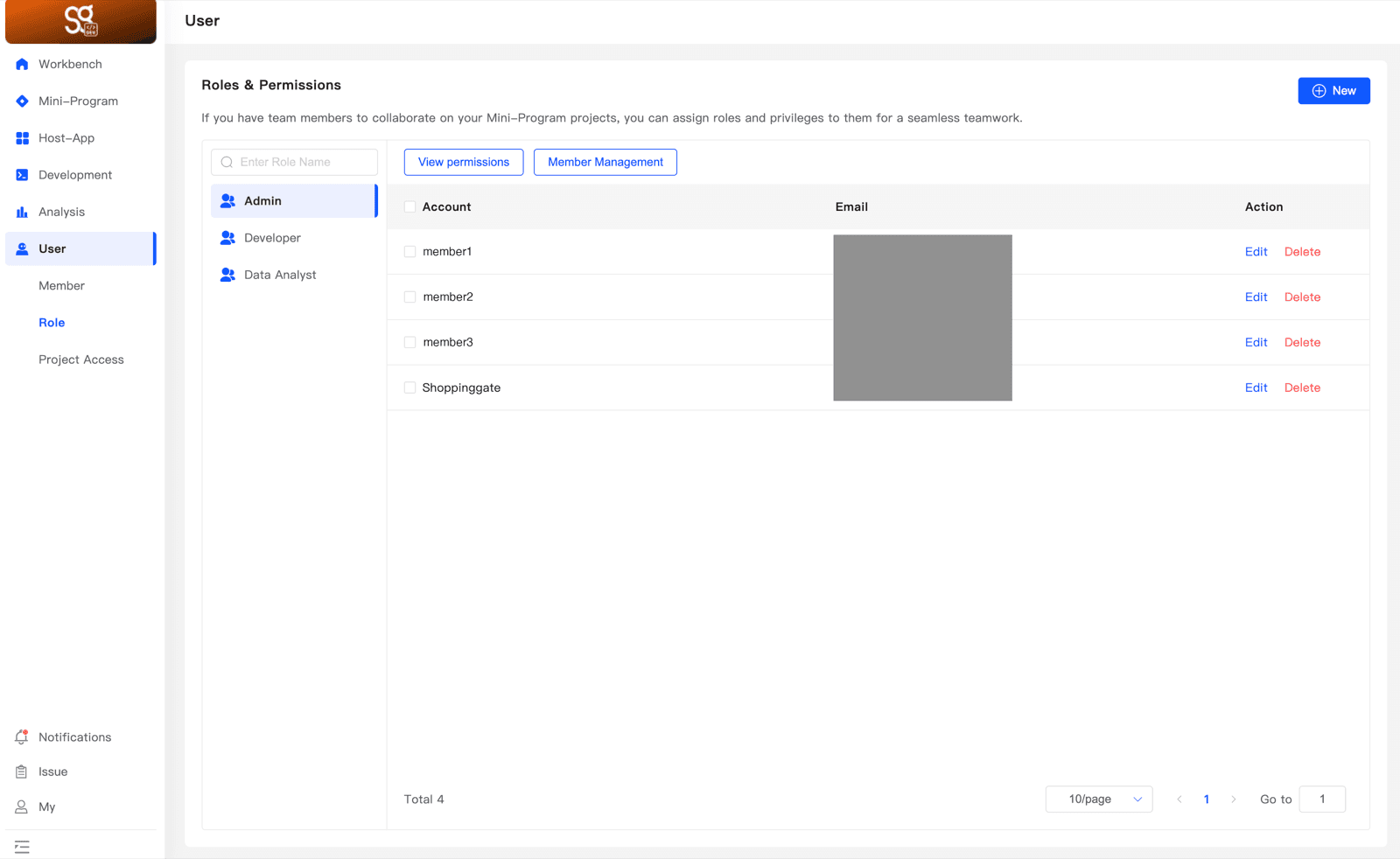This screenshot has height=859, width=1400.
Task: Open the 10/page size dropdown
Action: coord(1099,799)
